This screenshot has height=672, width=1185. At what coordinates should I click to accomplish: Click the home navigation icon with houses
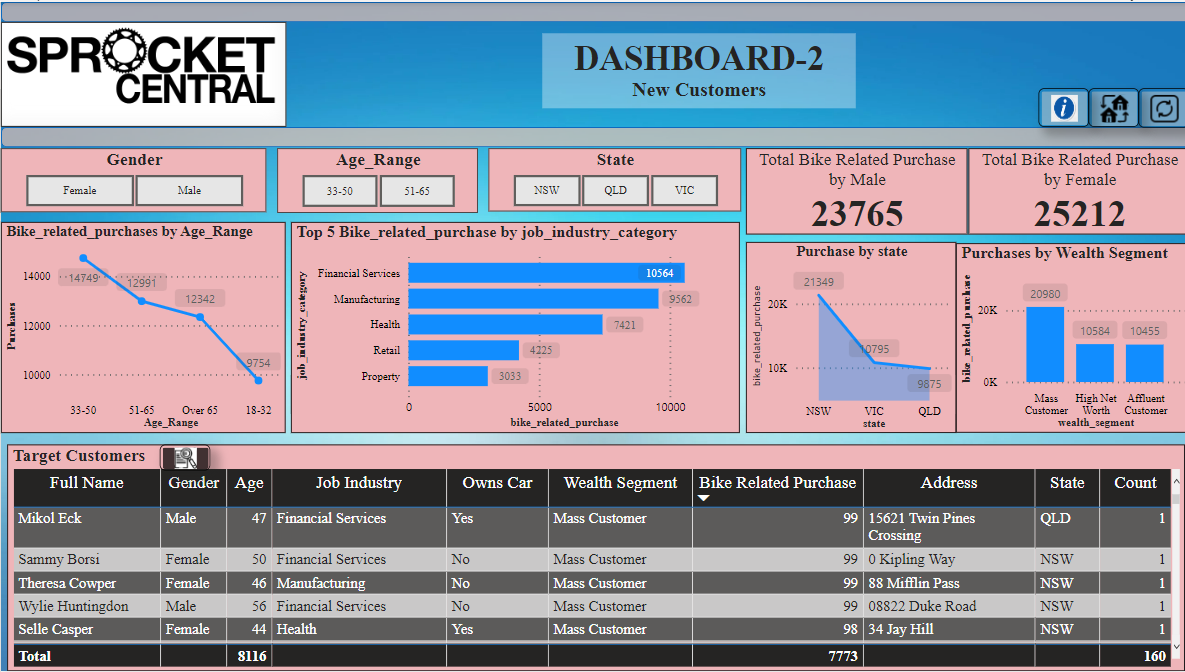pos(1113,108)
